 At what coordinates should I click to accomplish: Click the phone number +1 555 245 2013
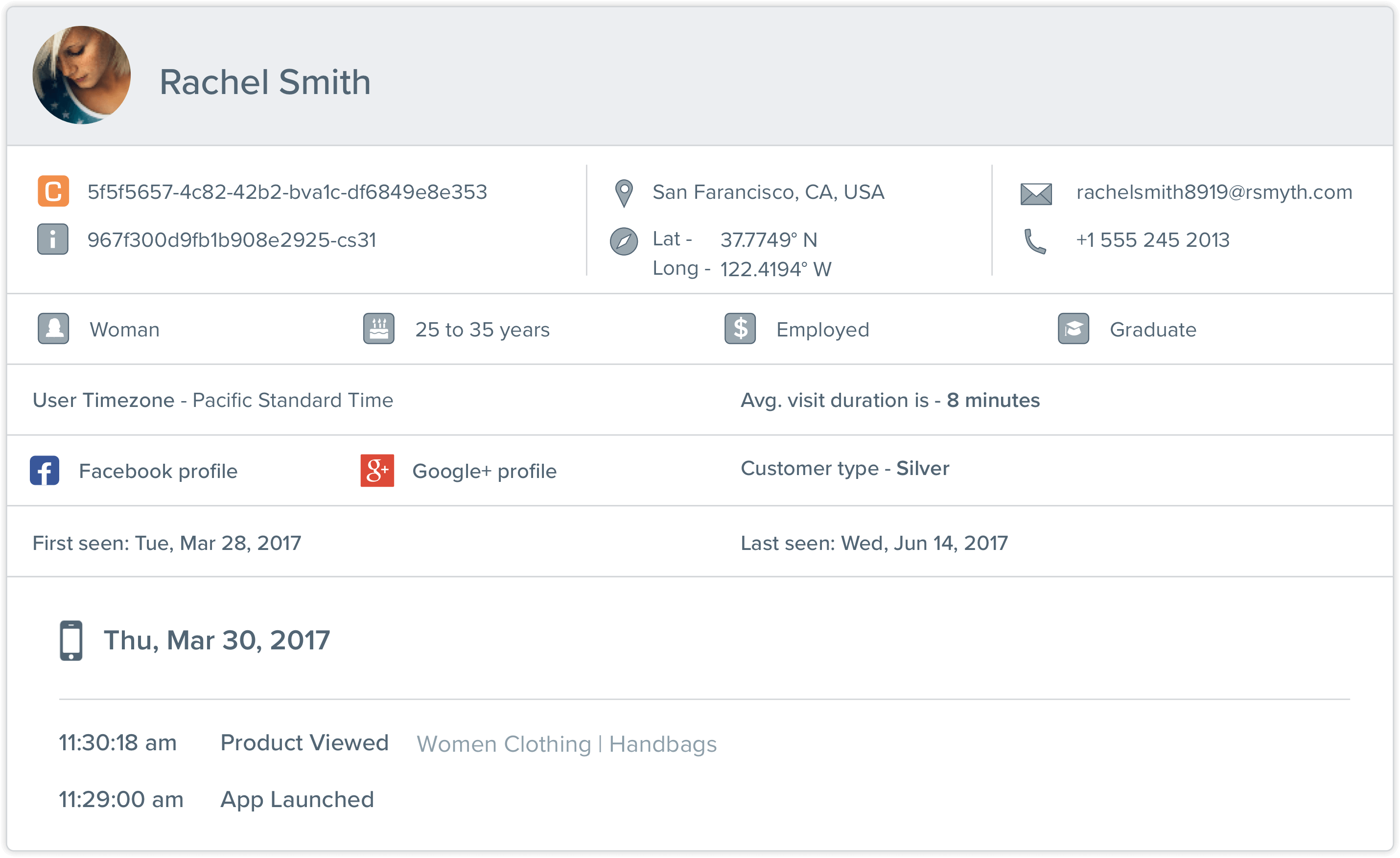point(1152,240)
